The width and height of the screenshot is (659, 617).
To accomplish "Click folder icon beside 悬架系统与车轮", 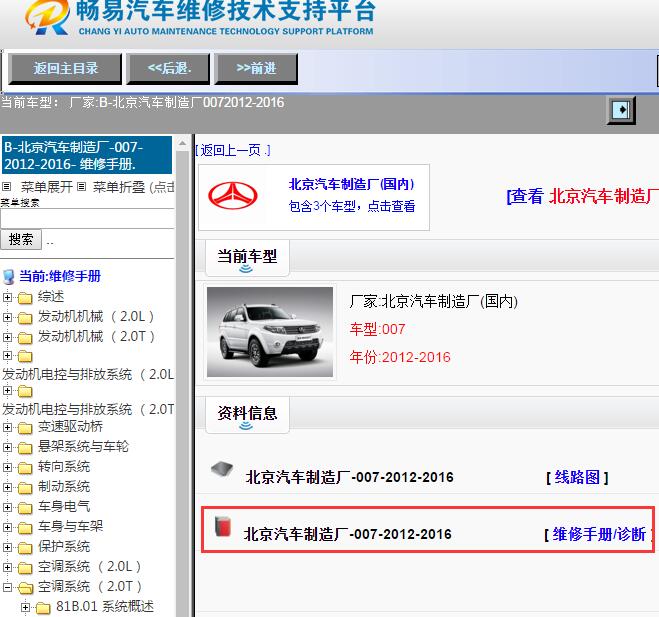I will pyautogui.click(x=25, y=448).
